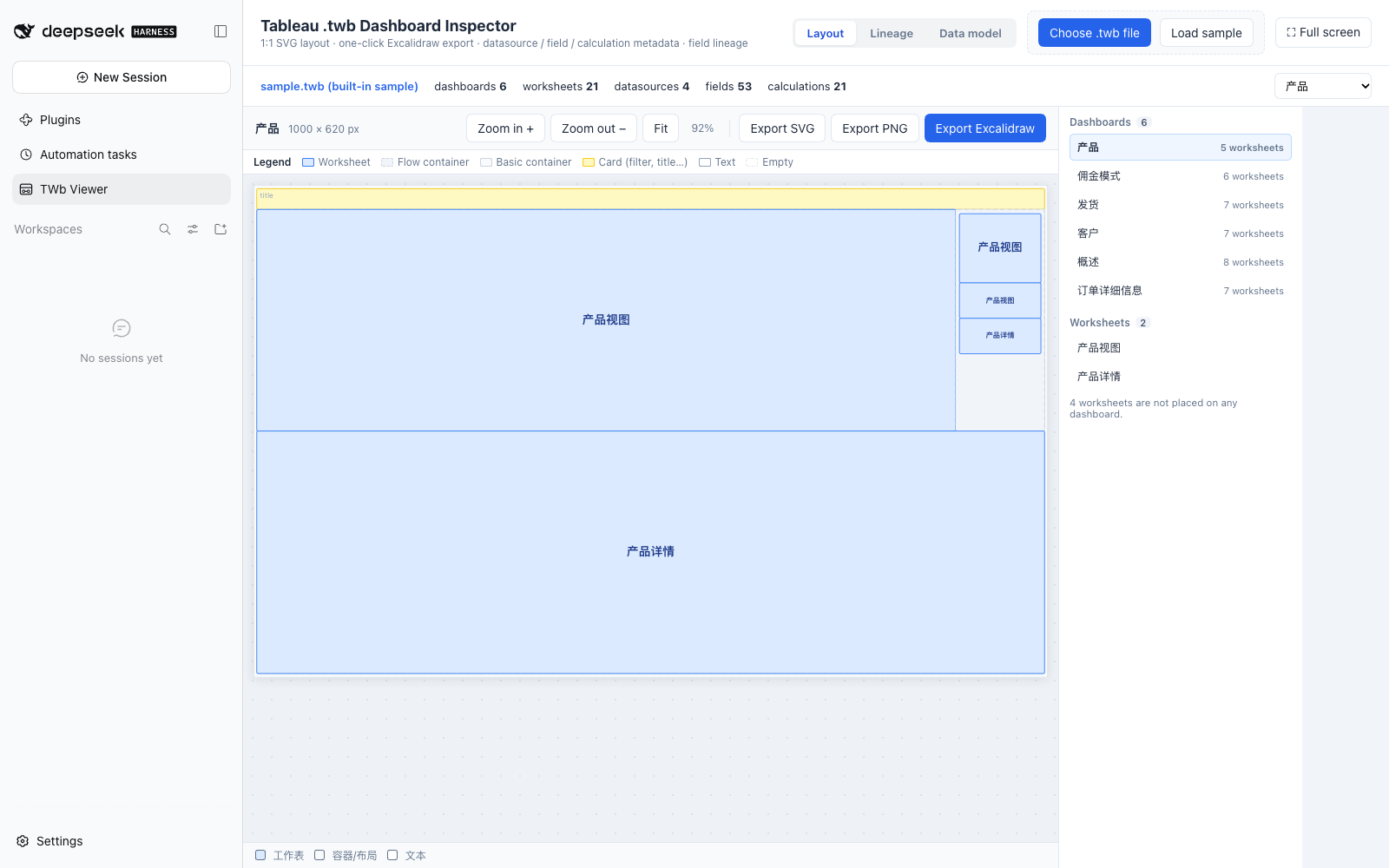This screenshot has height=868, width=1389.
Task: Switch to the Layout tab
Action: 825,33
